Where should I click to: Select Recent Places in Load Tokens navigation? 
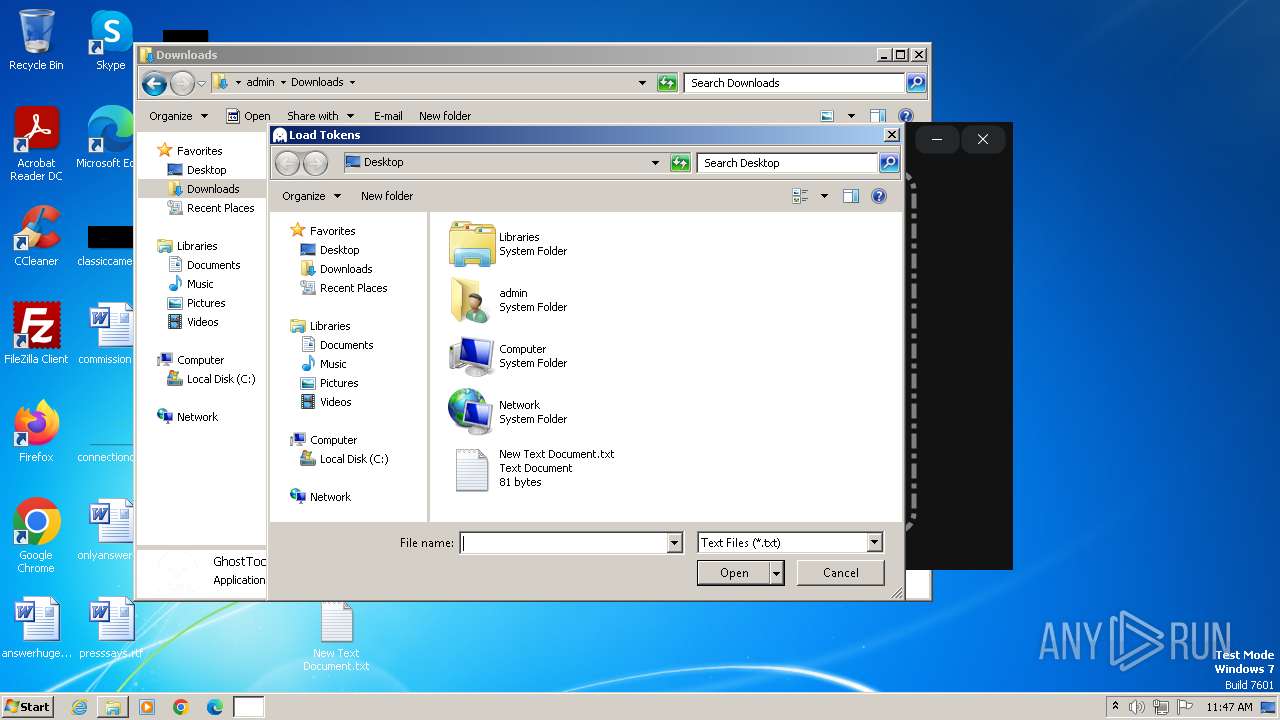click(353, 288)
